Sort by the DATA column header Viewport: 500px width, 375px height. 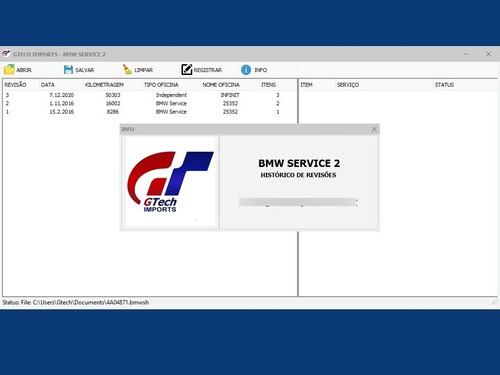[48, 85]
